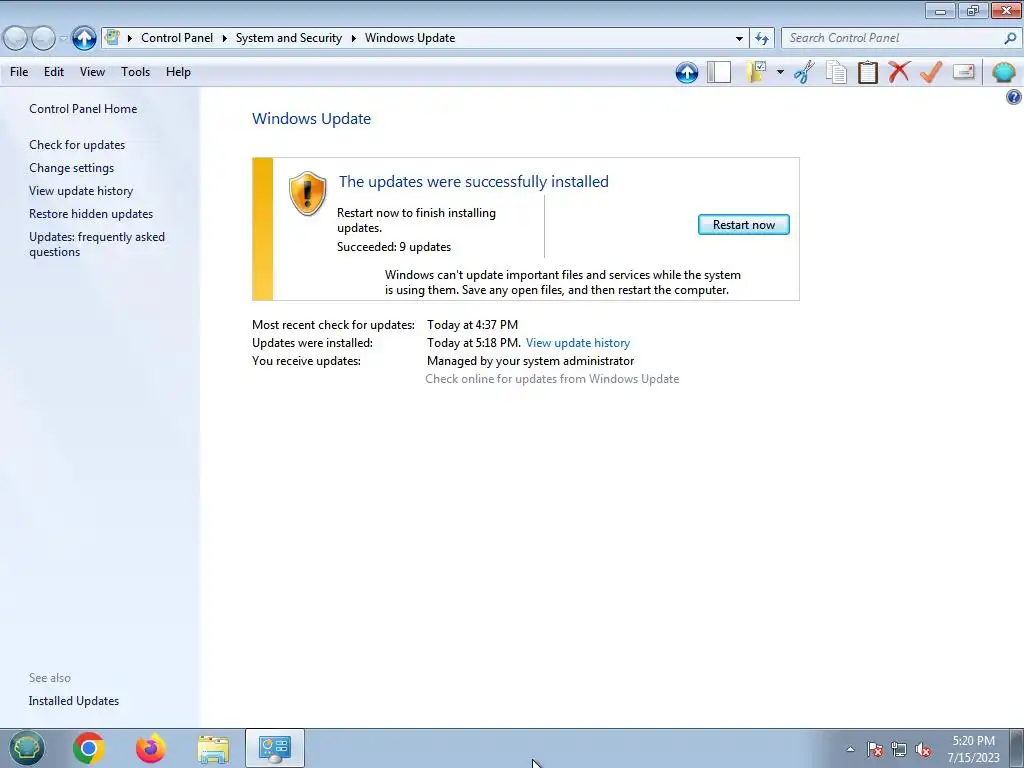Viewport: 1024px width, 768px height.
Task: Click the clipboard Paste icon
Action: [867, 72]
